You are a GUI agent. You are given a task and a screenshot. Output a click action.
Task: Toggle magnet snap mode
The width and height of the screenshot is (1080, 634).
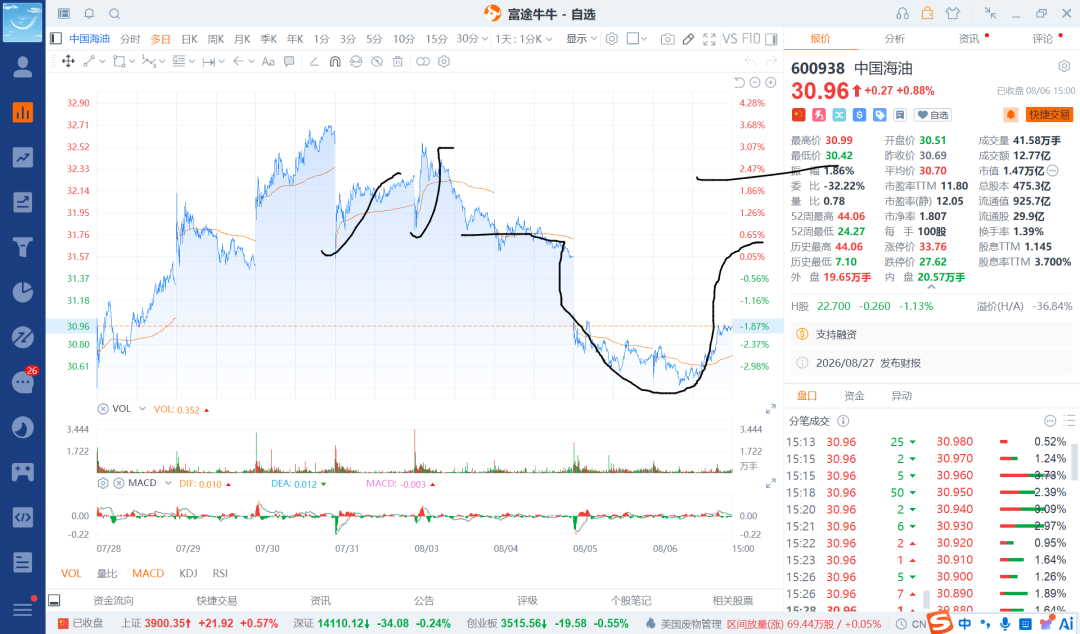[x=335, y=61]
